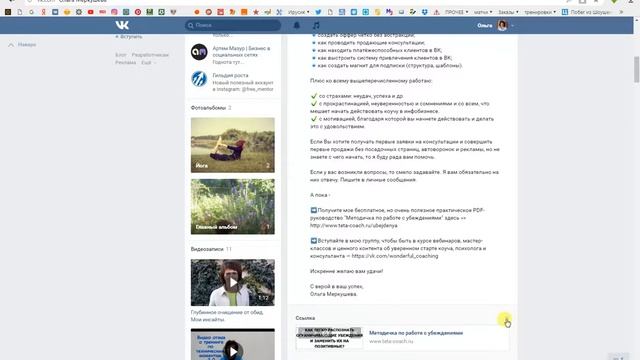This screenshot has width=640, height=360.
Task: Open the teta-coach.ru/ubejdenya link in post
Action: pyautogui.click(x=353, y=225)
